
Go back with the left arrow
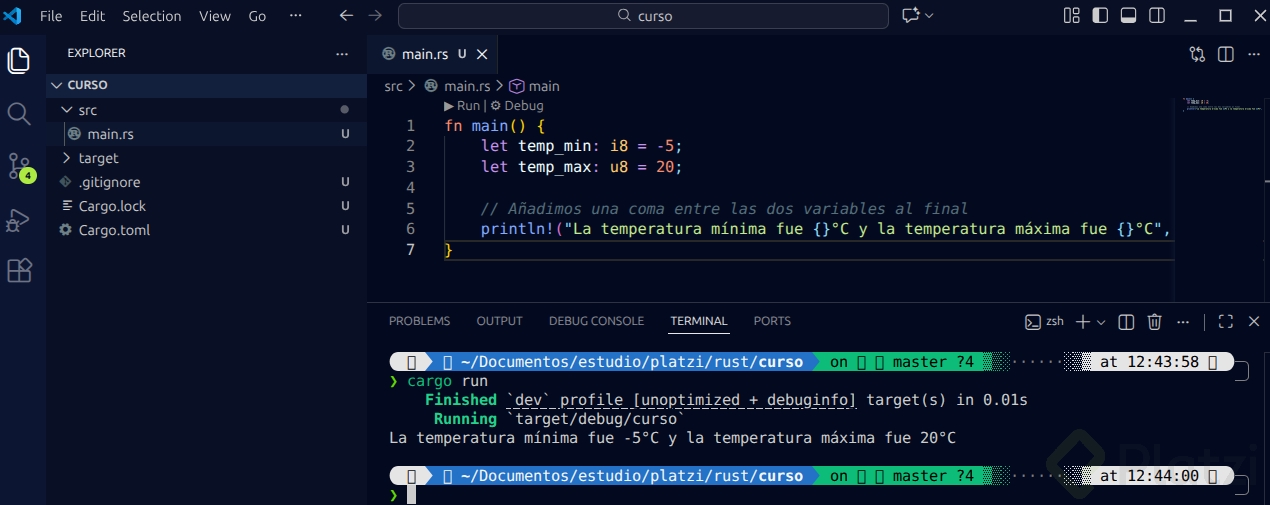pyautogui.click(x=346, y=16)
